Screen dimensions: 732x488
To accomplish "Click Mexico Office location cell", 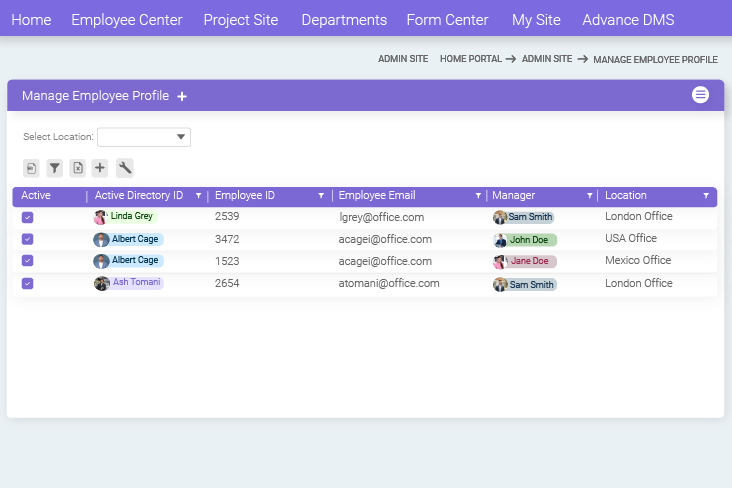I will 638,260.
